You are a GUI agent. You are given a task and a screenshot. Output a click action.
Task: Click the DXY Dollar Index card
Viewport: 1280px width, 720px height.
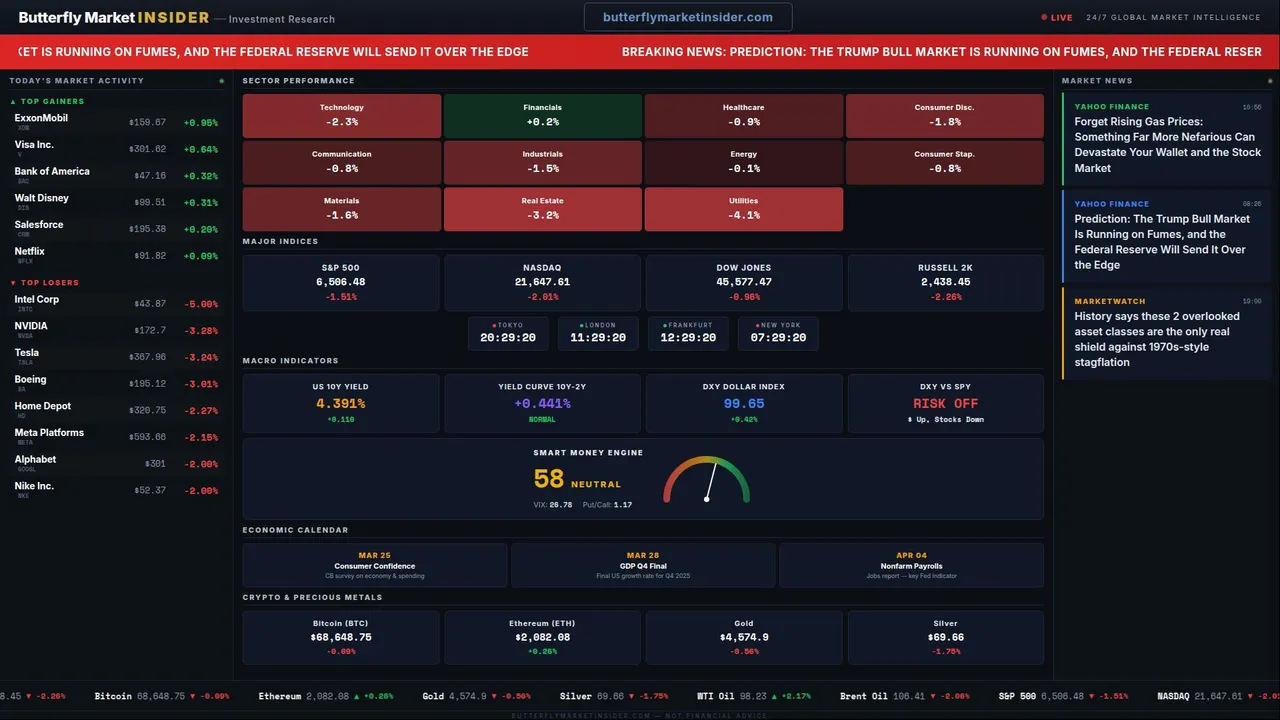point(744,403)
